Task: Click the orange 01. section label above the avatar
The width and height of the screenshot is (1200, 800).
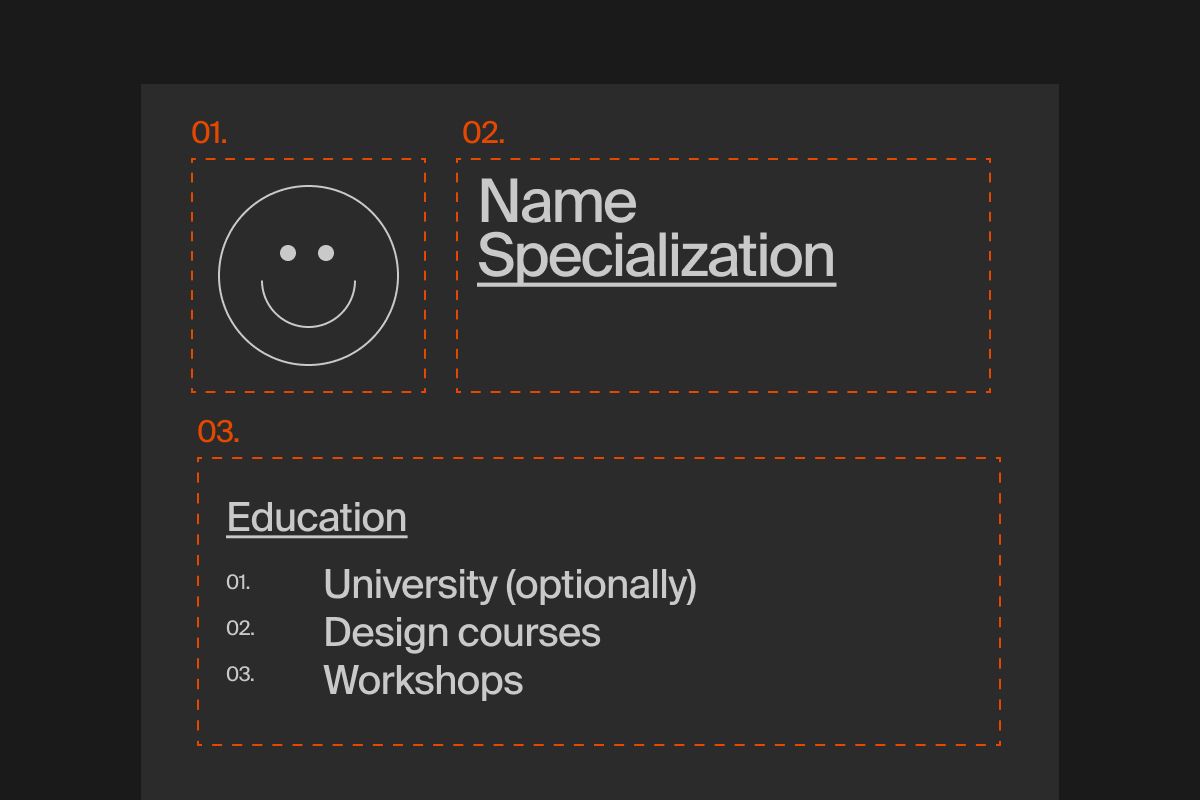Action: pos(209,133)
